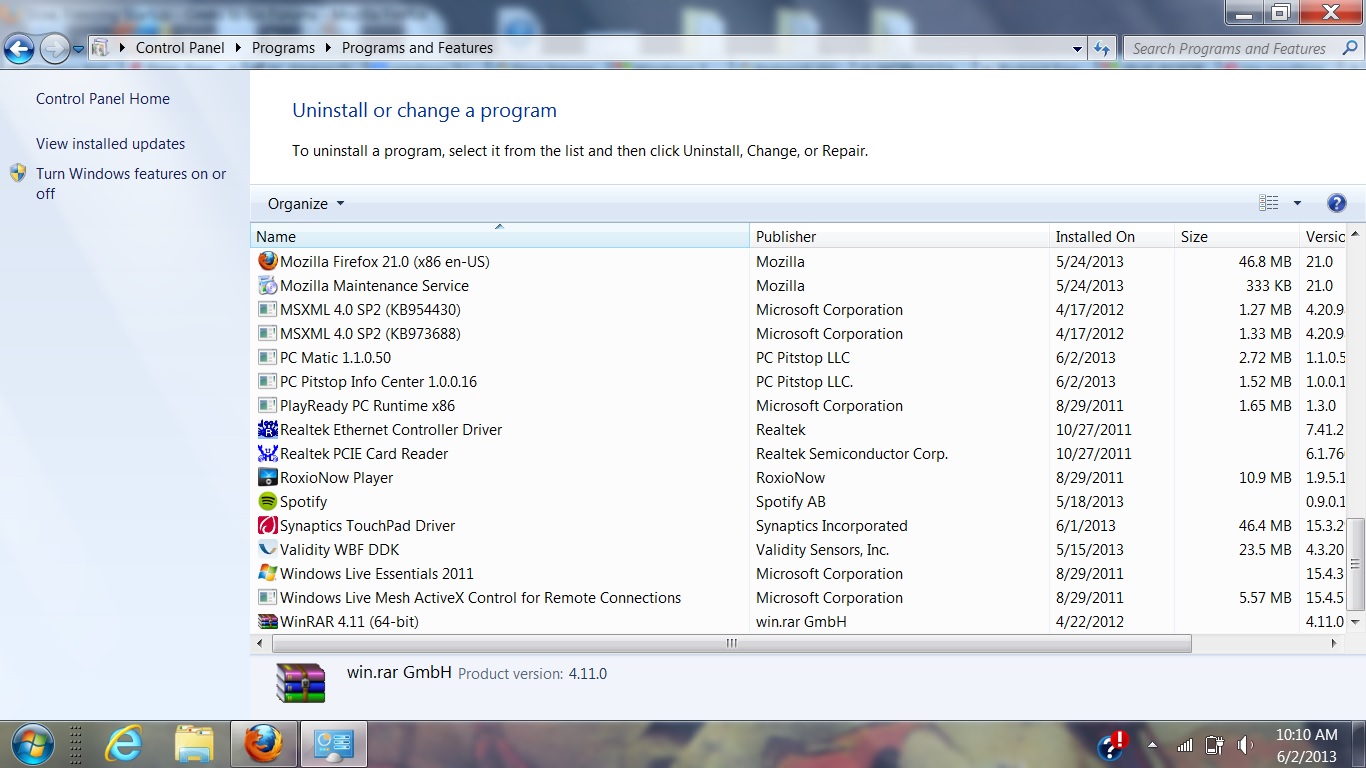The width and height of the screenshot is (1366, 768).
Task: Open the address bar history dropdown
Action: click(1077, 48)
